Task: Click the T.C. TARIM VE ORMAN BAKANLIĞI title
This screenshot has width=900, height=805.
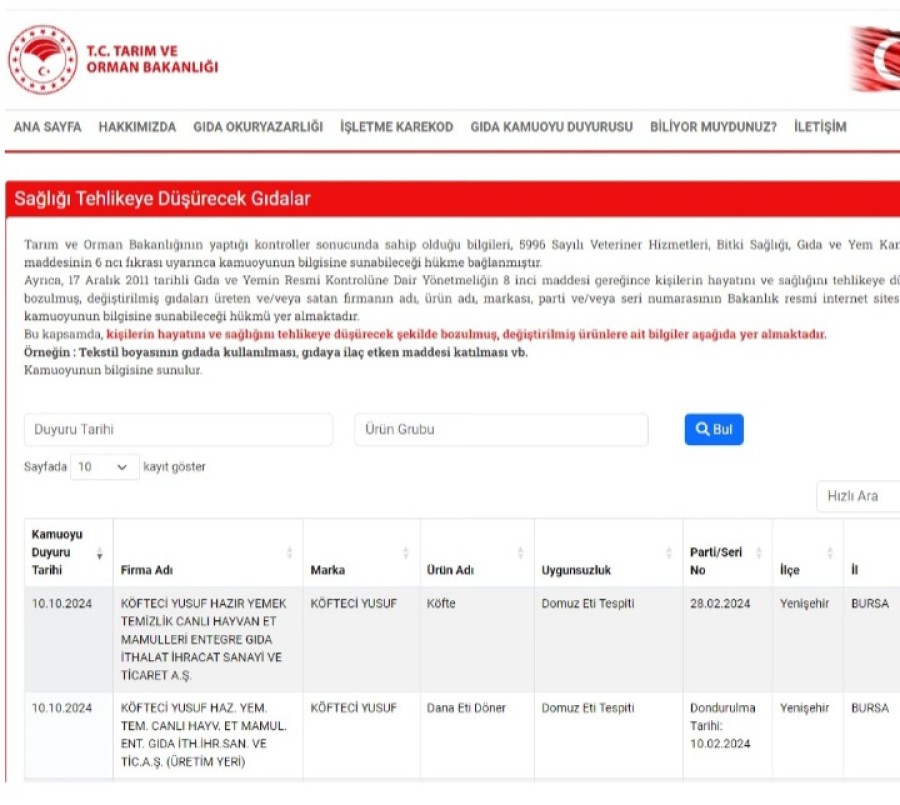Action: pyautogui.click(x=152, y=59)
